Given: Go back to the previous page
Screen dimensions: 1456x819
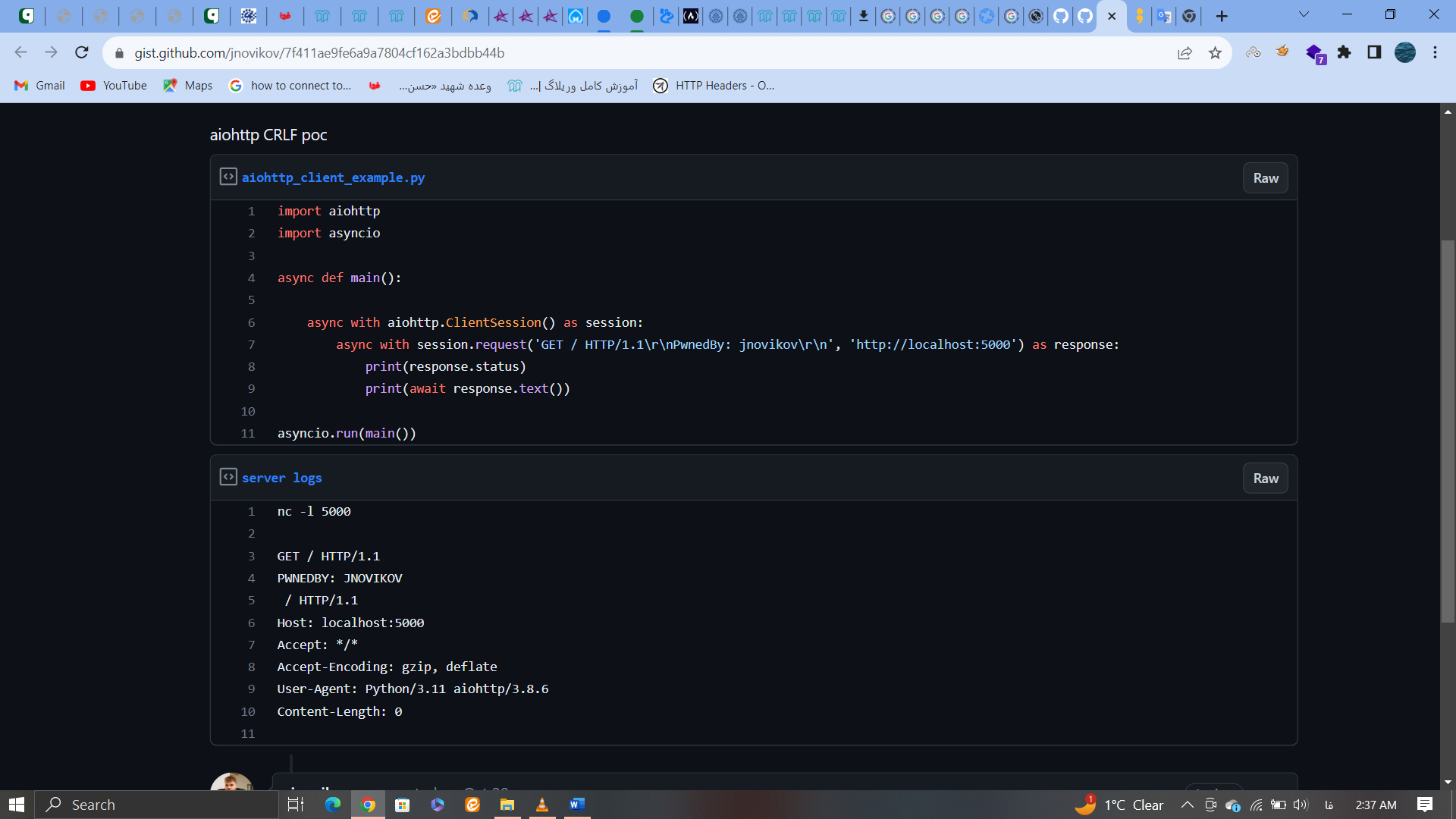Looking at the screenshot, I should (20, 52).
